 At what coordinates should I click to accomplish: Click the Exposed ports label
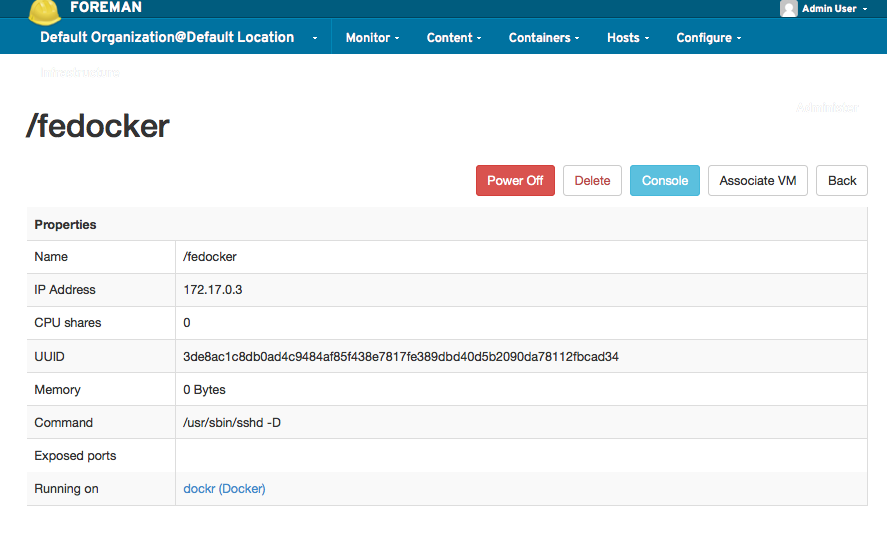[x=75, y=455]
